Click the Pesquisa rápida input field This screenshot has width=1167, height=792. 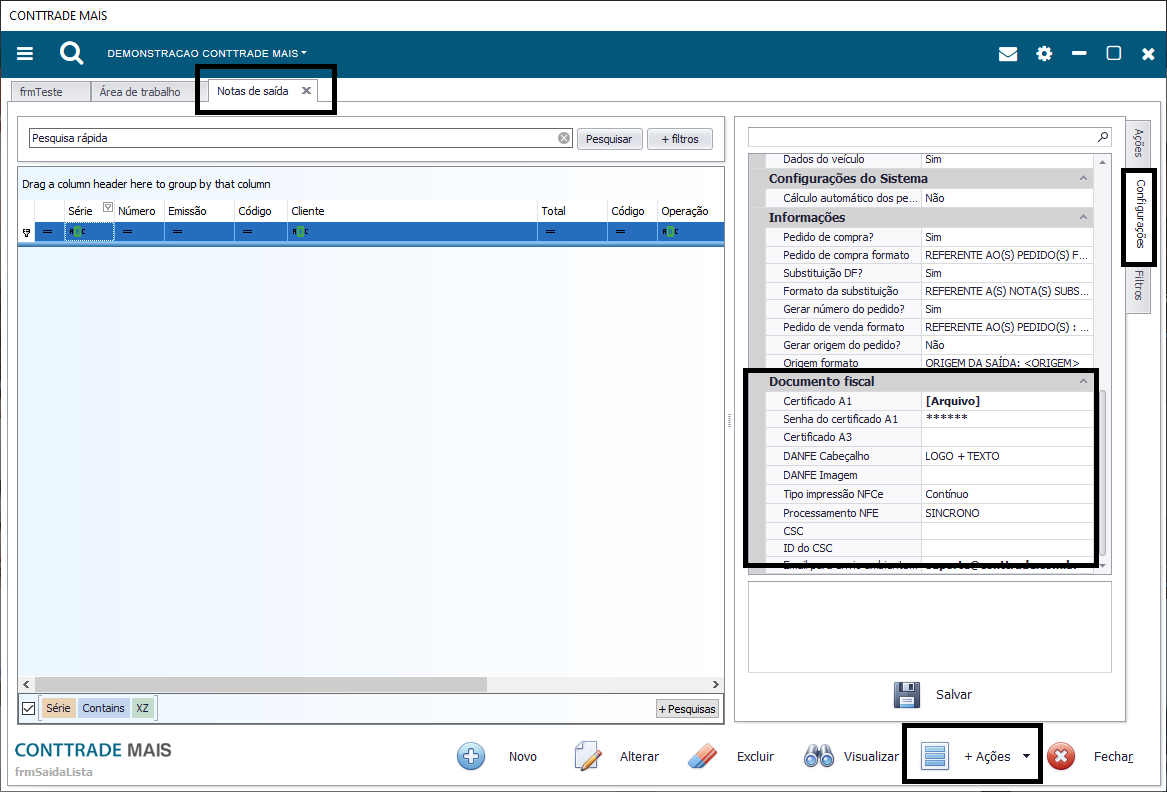click(290, 139)
